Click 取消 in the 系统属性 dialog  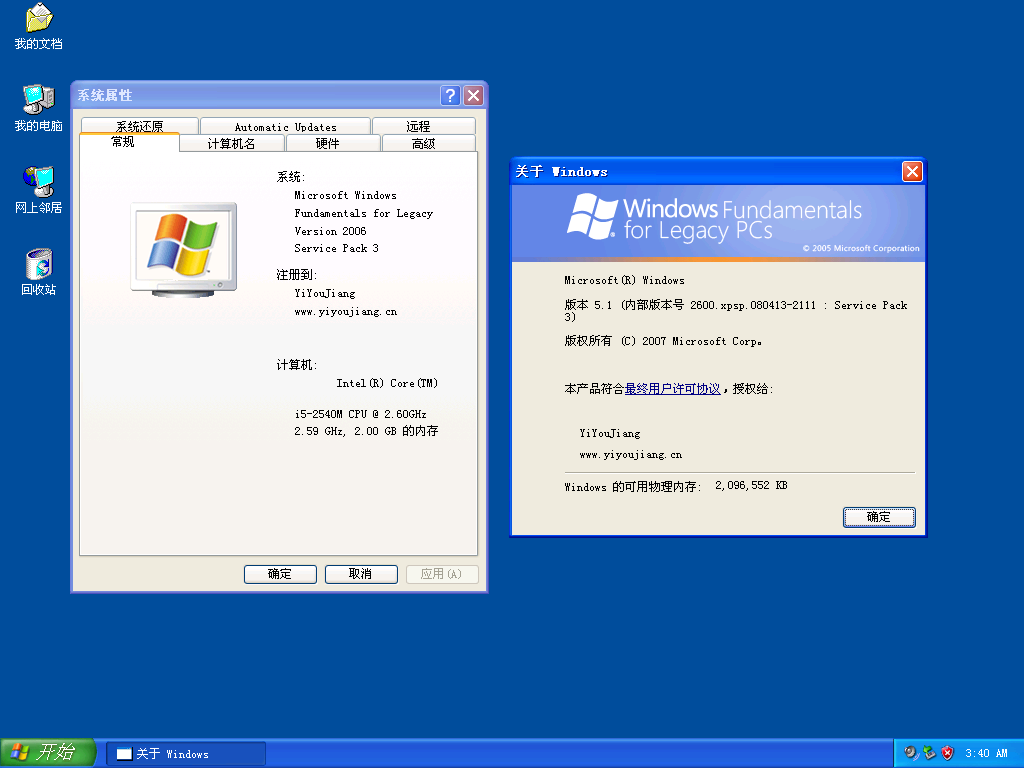pyautogui.click(x=361, y=574)
